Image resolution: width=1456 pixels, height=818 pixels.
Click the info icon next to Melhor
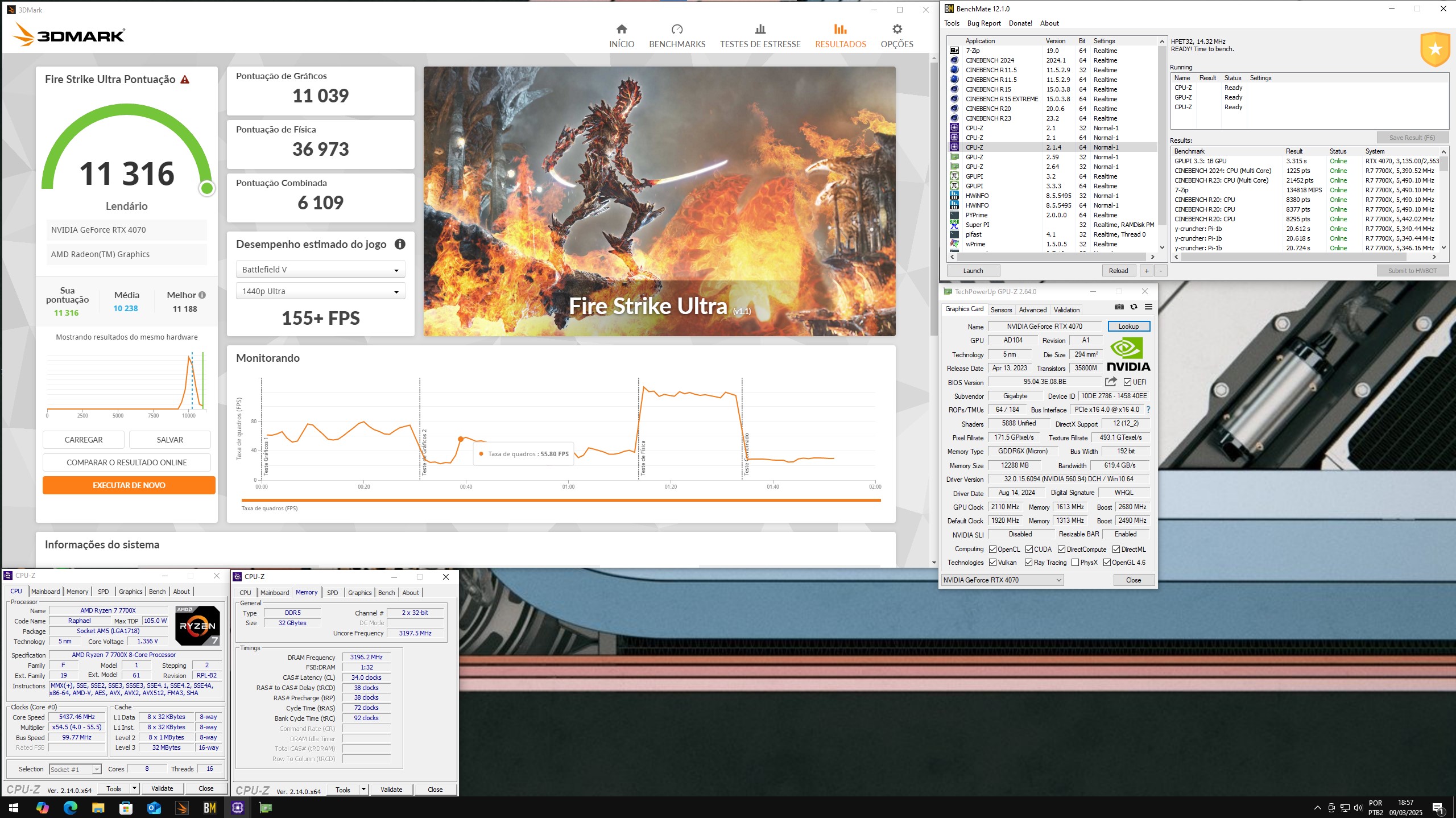click(202, 295)
